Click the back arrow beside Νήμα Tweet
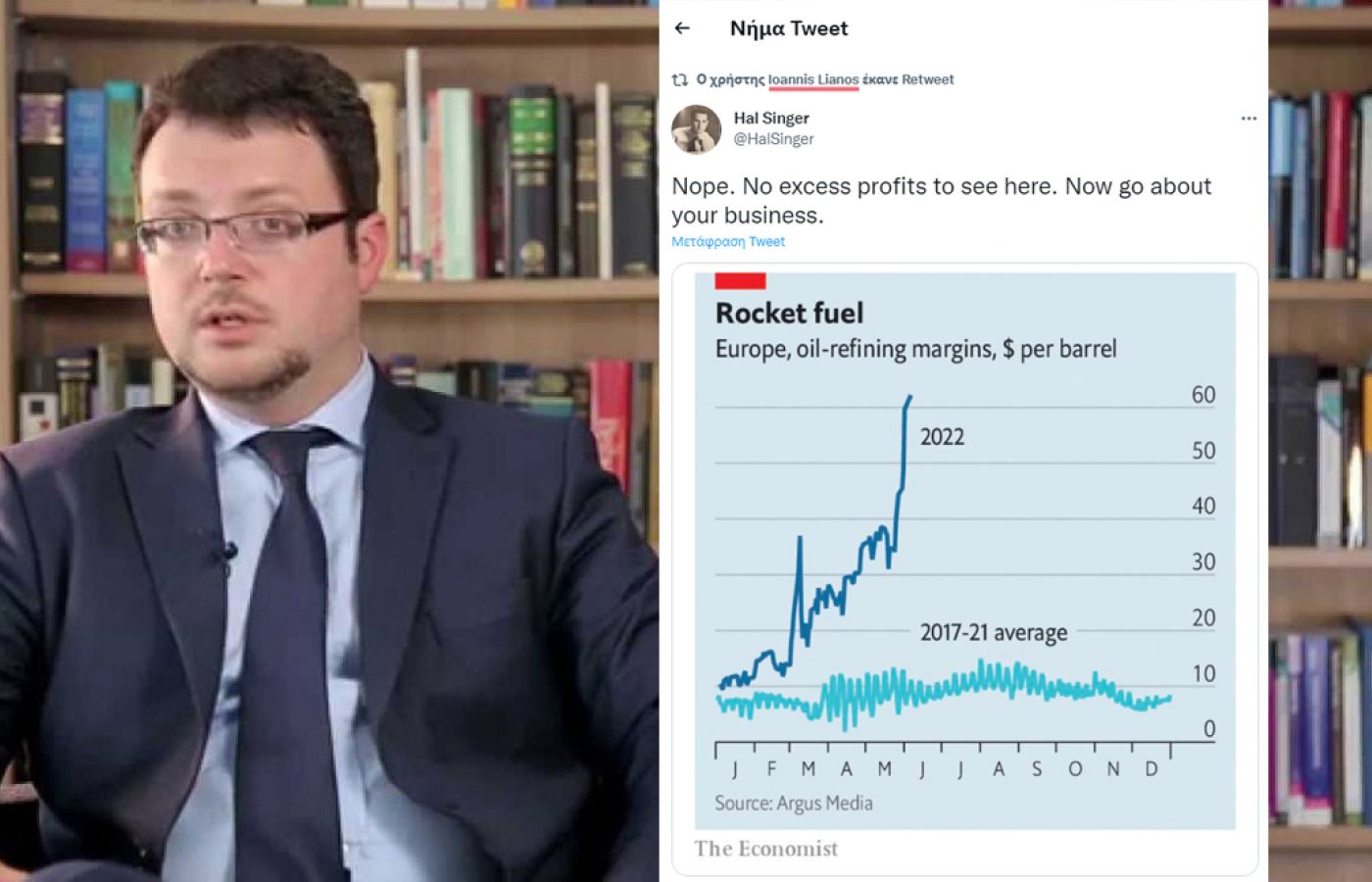The width and height of the screenshot is (1372, 882). pos(682,28)
